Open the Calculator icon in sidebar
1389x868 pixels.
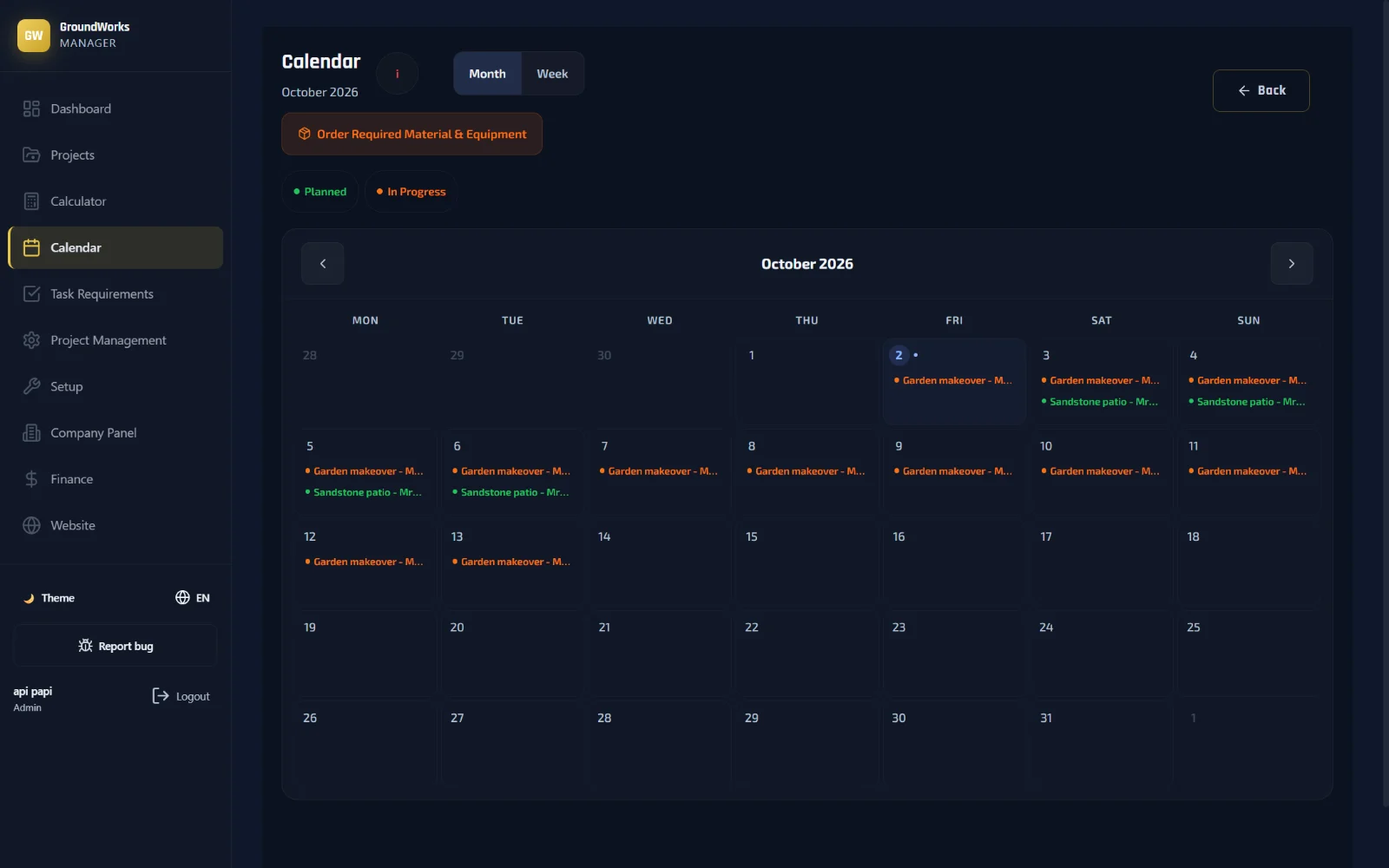[x=31, y=201]
